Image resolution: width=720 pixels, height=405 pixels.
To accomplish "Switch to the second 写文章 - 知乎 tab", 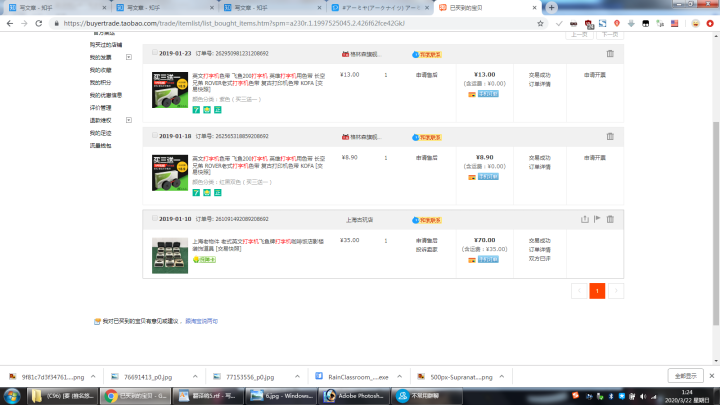I will [x=164, y=8].
